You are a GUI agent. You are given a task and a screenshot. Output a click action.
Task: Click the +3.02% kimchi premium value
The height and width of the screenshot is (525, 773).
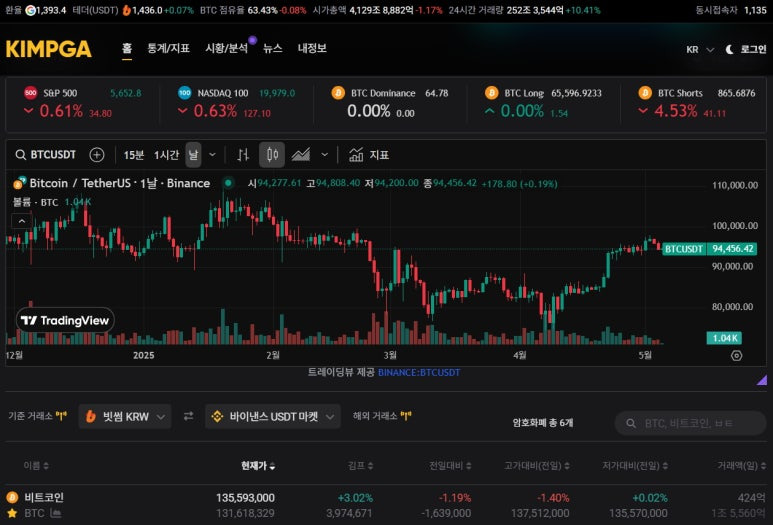[x=355, y=498]
